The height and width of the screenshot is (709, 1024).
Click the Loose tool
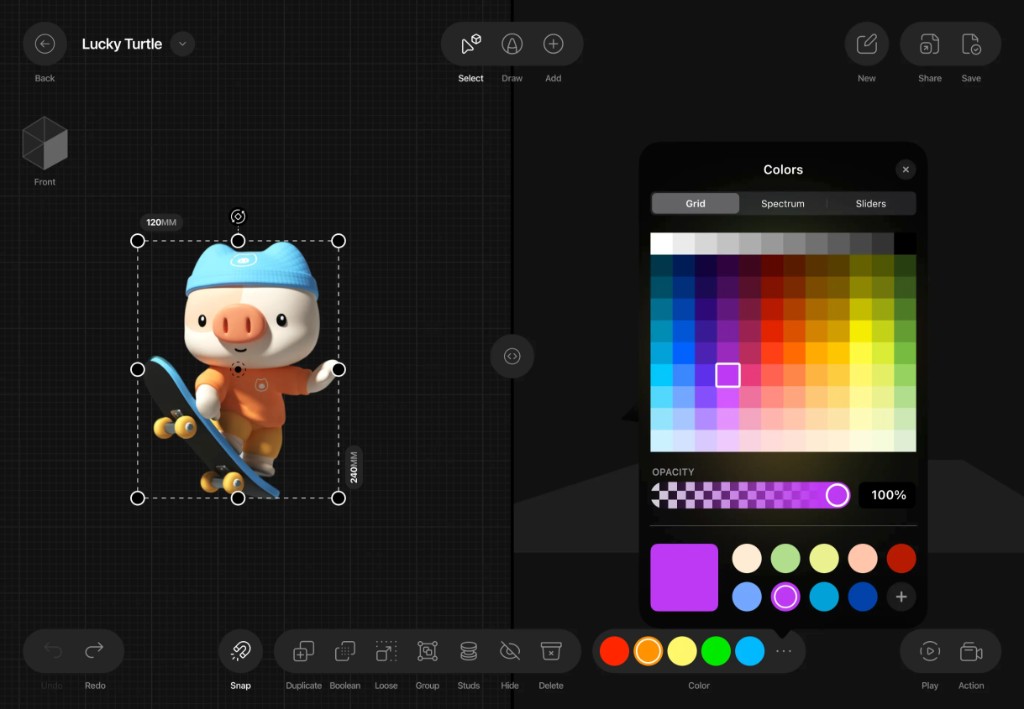click(x=386, y=651)
